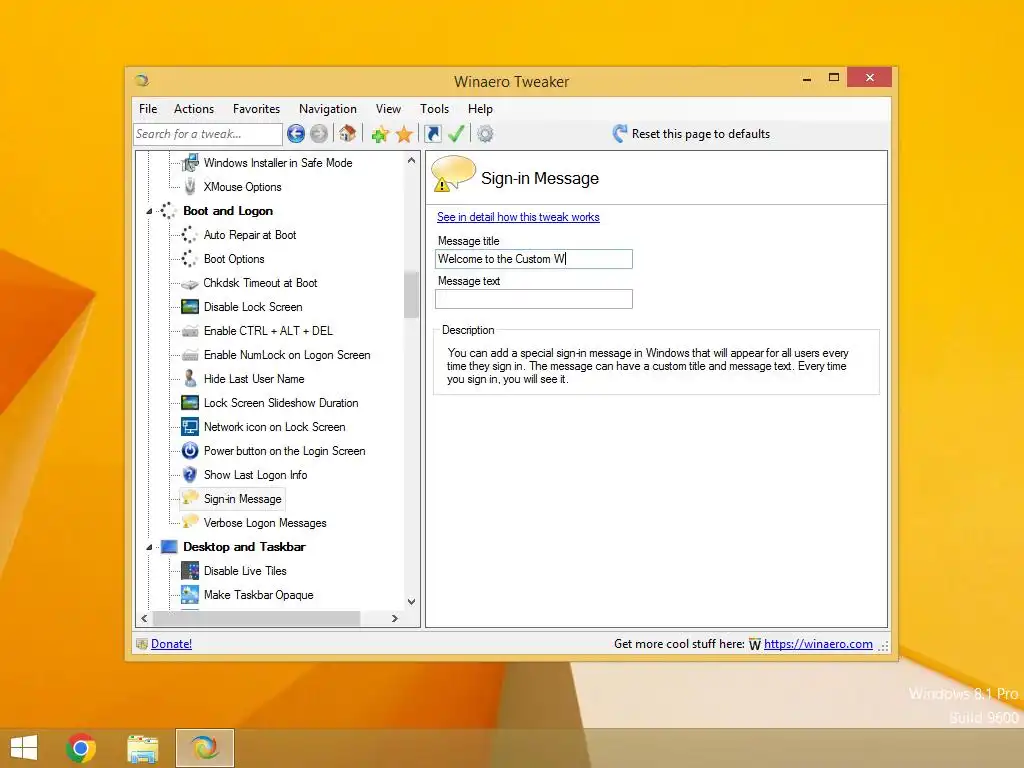Click the tree vertical scrollbar down arrow

tap(411, 602)
